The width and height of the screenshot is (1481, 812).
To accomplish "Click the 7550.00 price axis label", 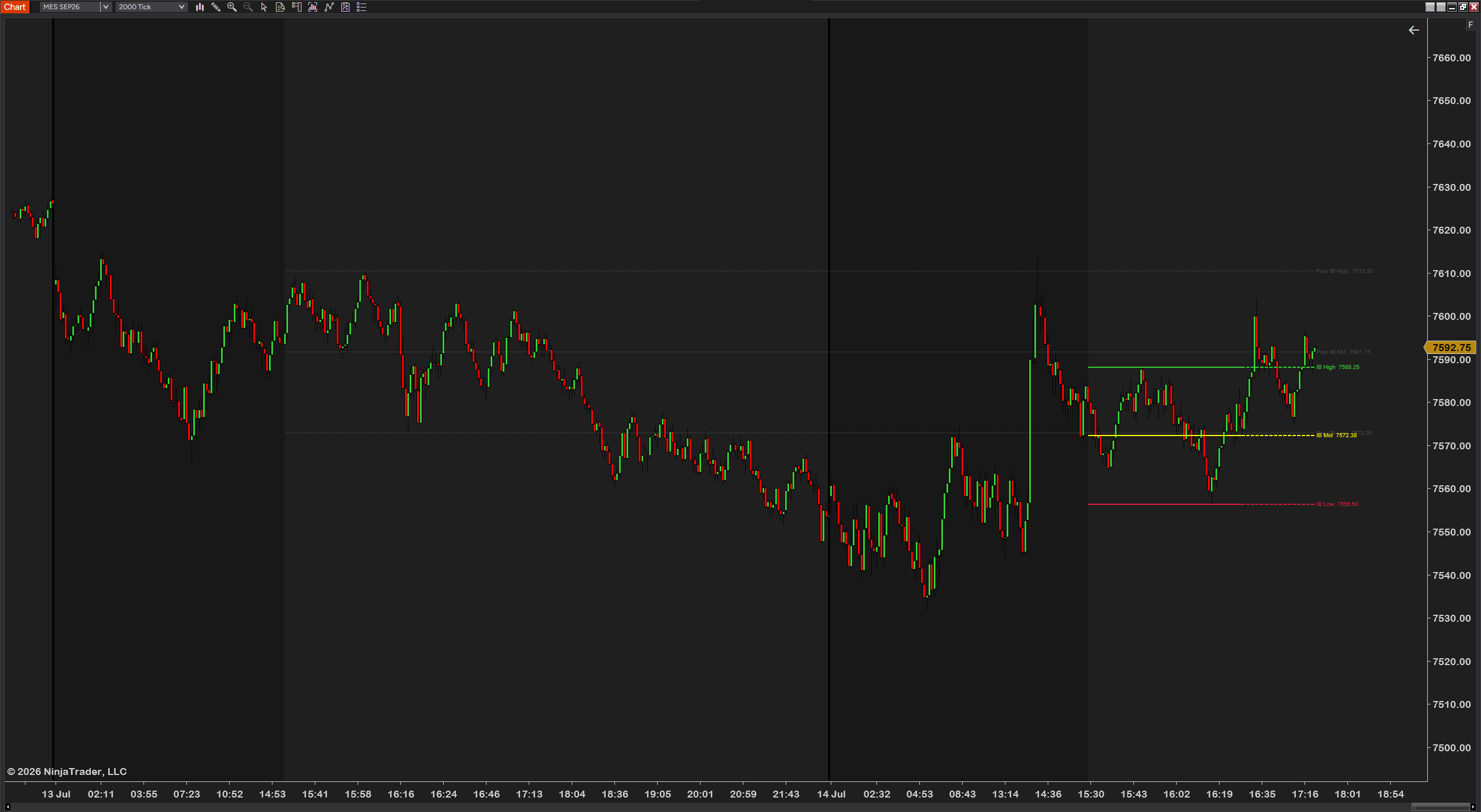I will 1451,532.
